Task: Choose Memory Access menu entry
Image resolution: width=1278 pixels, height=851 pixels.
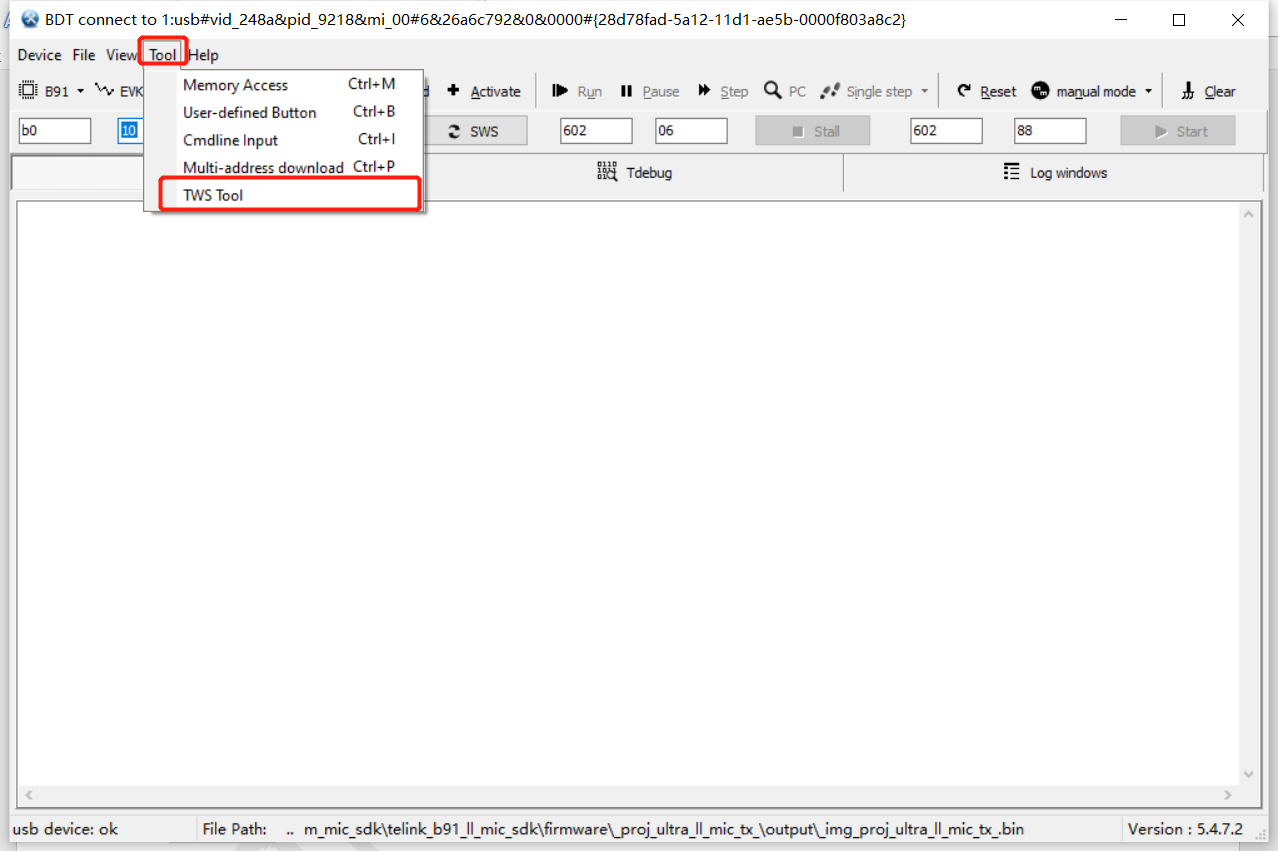Action: [235, 85]
